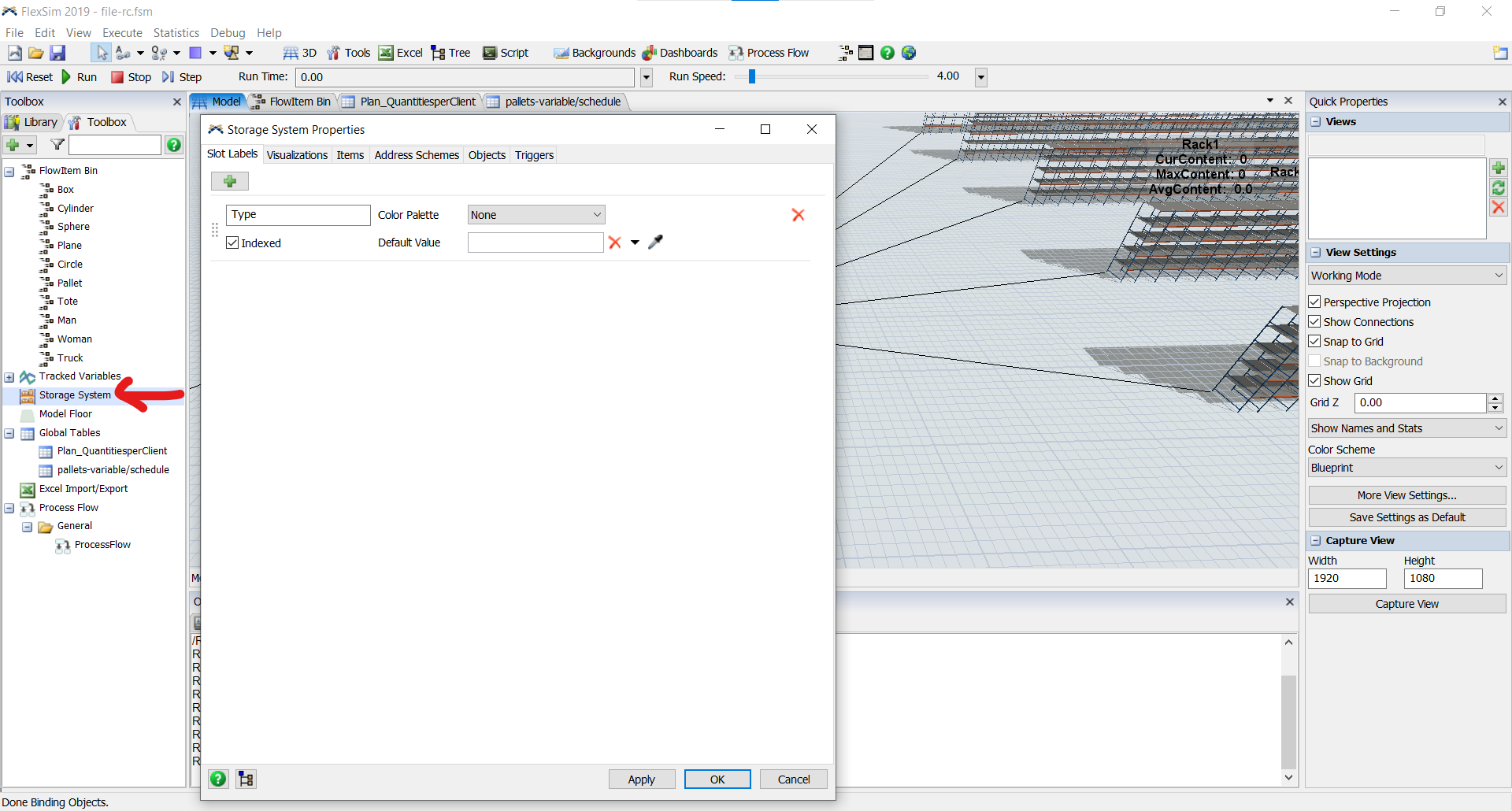
Task: Uncheck the Indexed checkbox
Action: click(x=232, y=243)
